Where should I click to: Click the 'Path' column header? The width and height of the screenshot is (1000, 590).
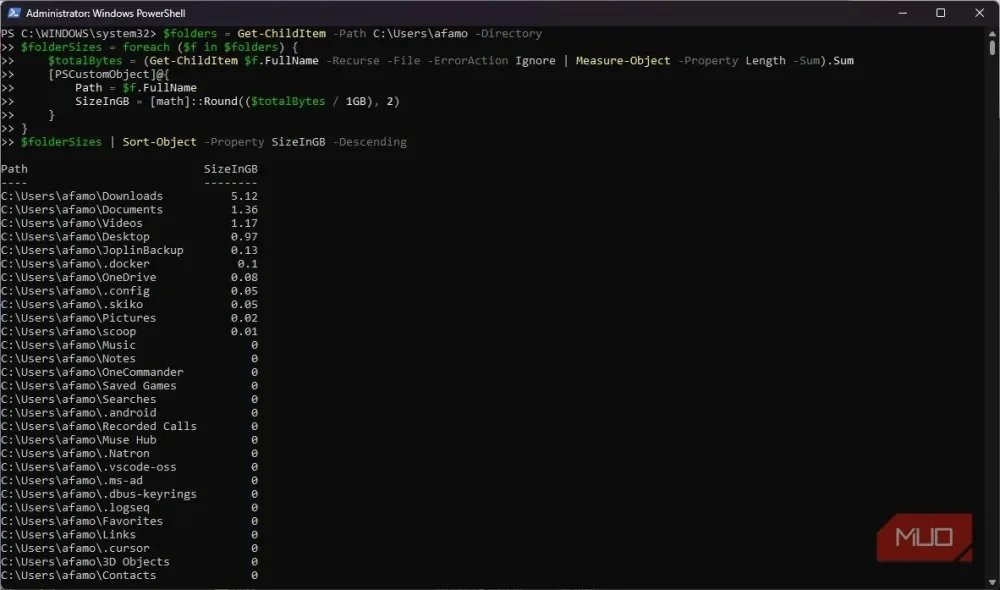coord(14,169)
